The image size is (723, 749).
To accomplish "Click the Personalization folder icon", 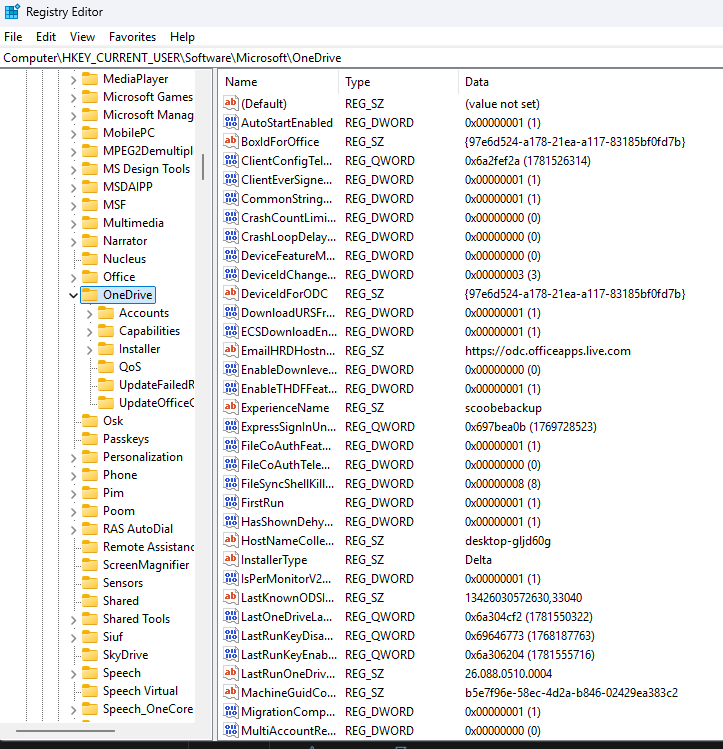I will [90, 457].
